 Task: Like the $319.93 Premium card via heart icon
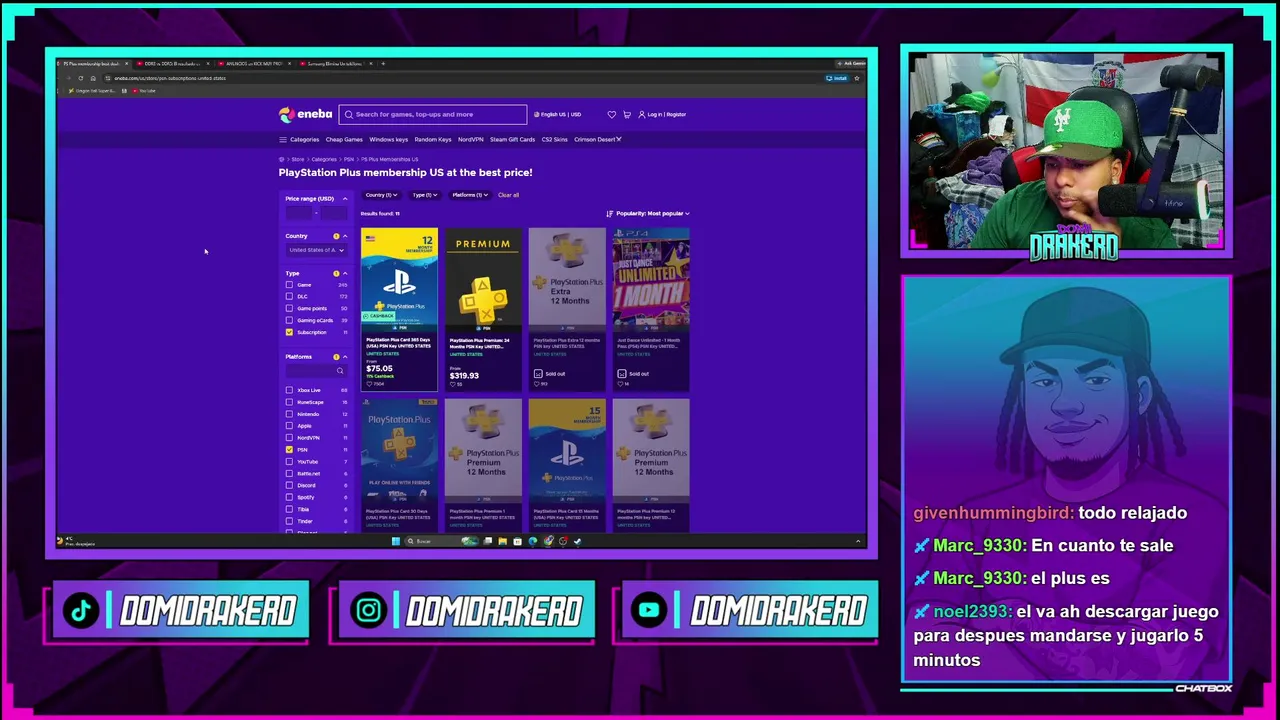pyautogui.click(x=452, y=384)
